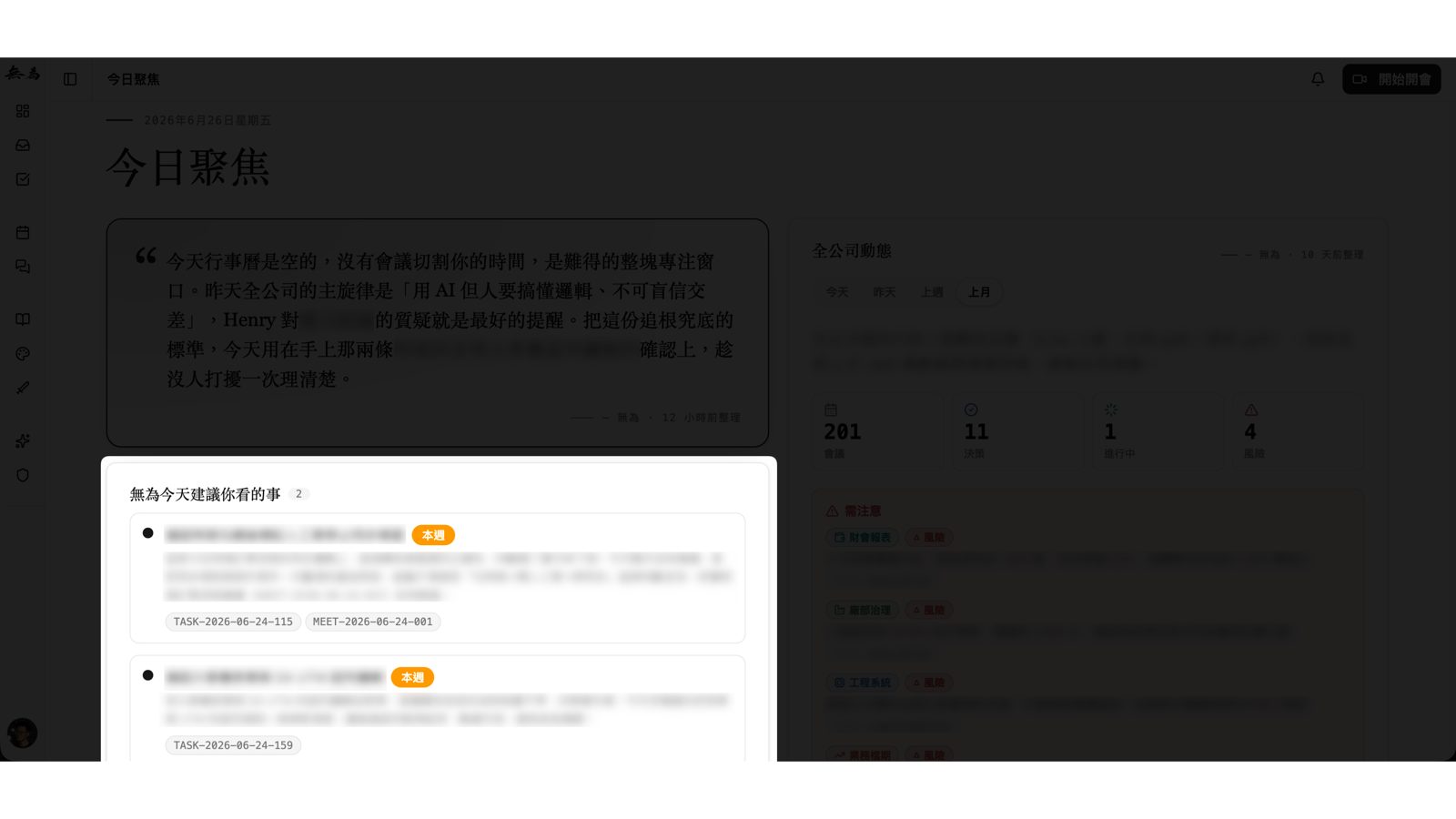Screen dimensions: 1456x819
Task: Open tag MEET-2026-06-24-001
Action: (x=373, y=622)
